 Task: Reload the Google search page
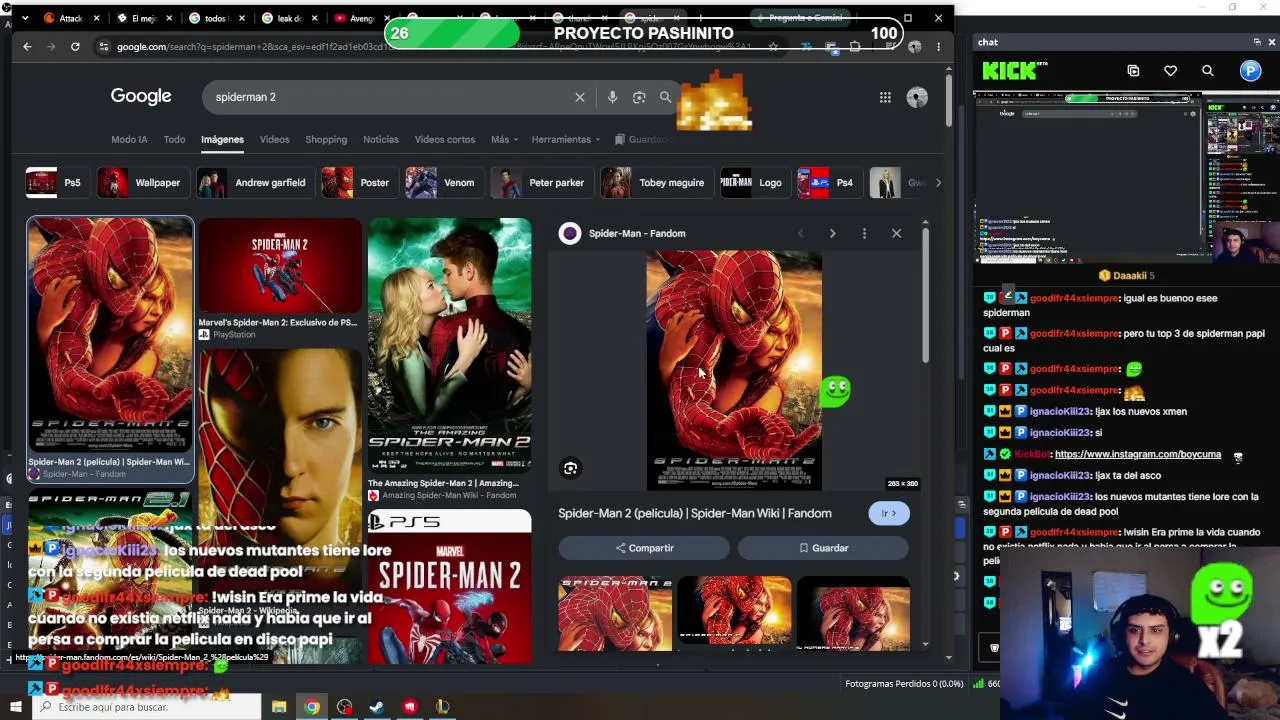[x=75, y=46]
